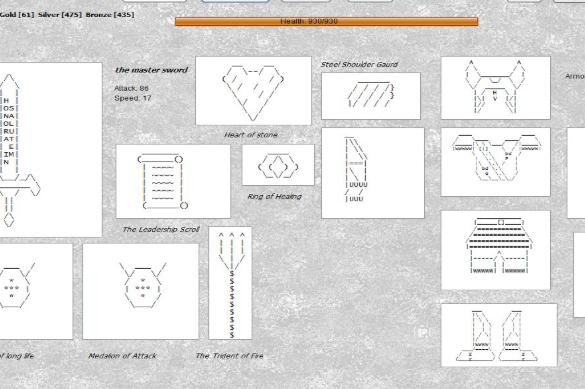Click the Speed: 17 stat text
Image resolution: width=585 pixels, height=389 pixels.
tap(132, 98)
